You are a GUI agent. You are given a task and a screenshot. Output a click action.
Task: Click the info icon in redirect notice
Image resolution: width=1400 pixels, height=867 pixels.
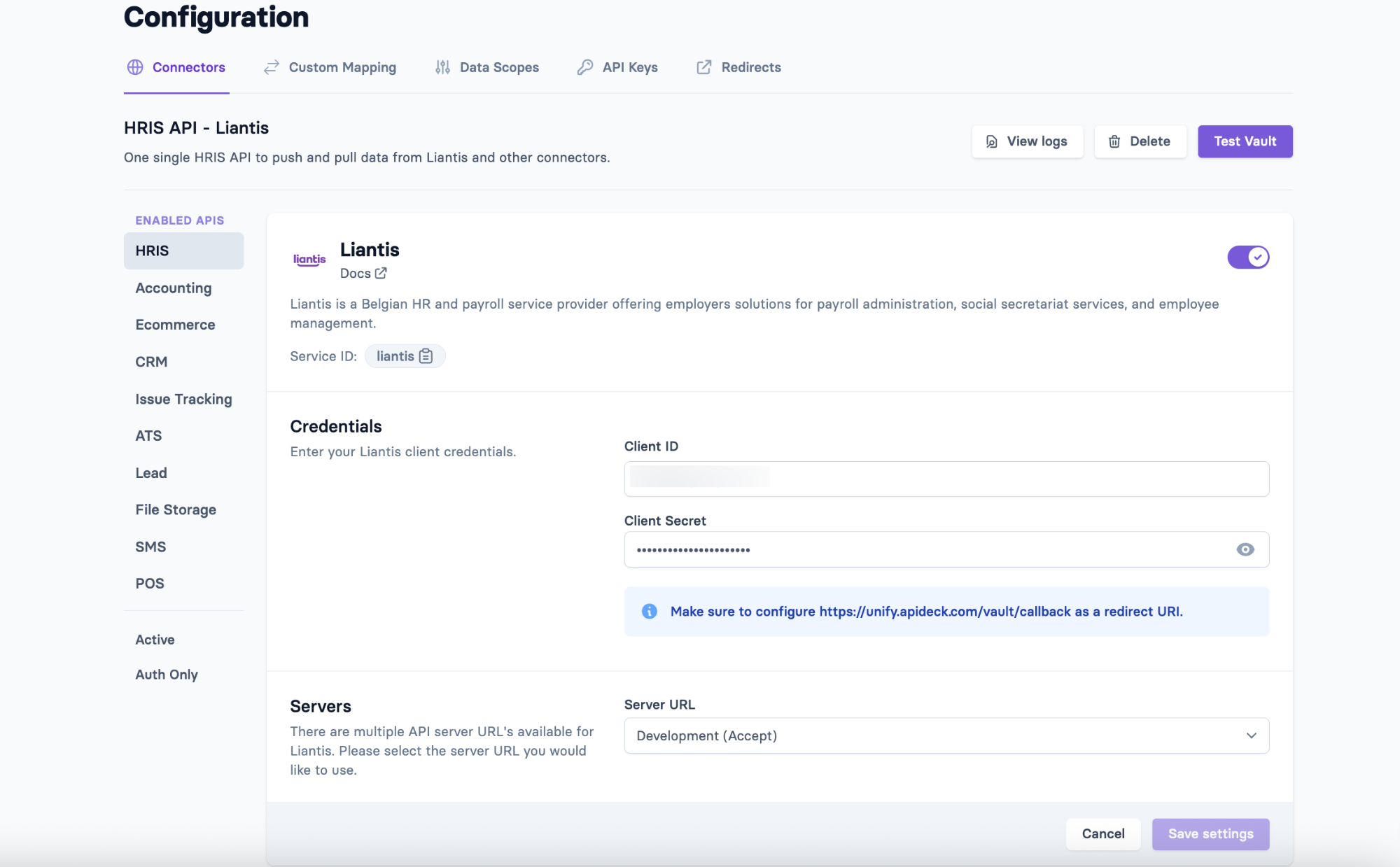tap(649, 611)
